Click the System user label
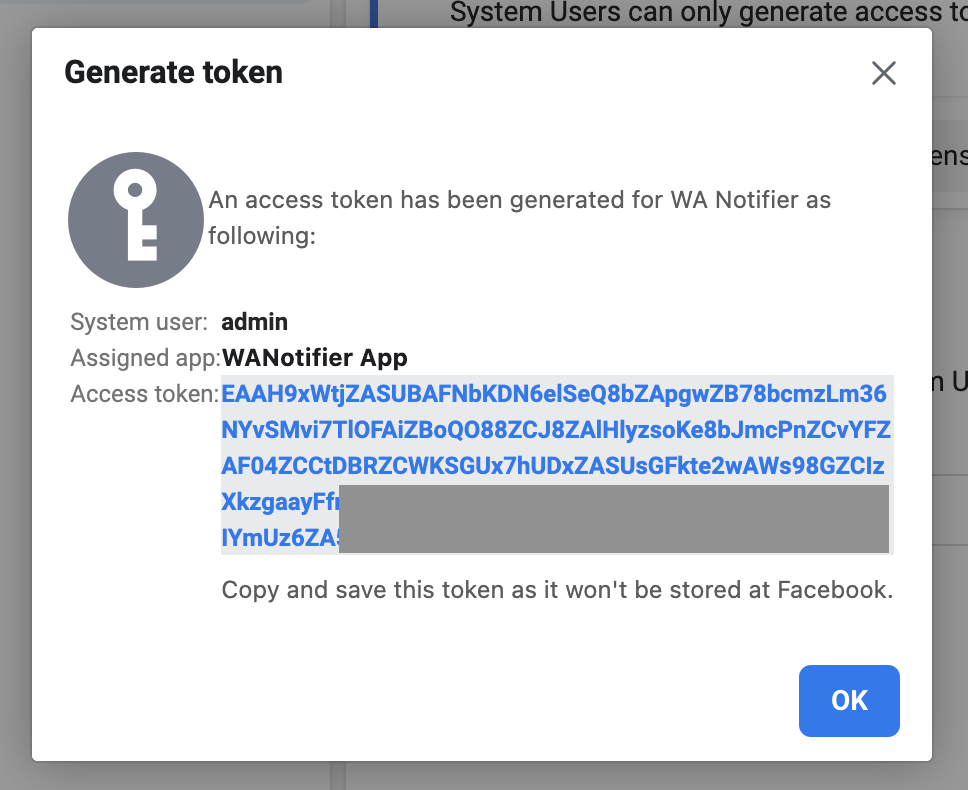The width and height of the screenshot is (968, 790). point(139,322)
